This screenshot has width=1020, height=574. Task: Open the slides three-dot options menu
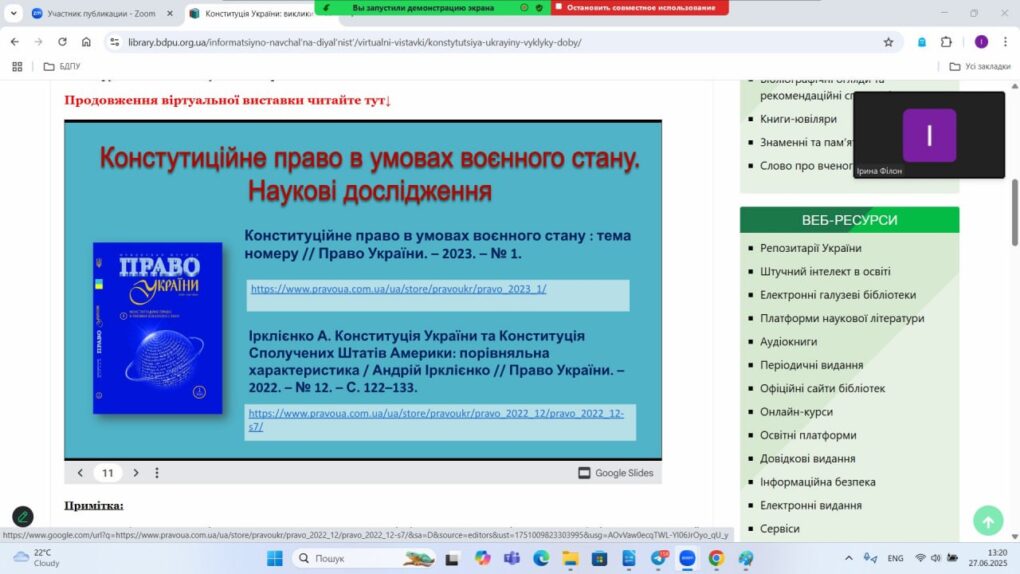point(157,473)
